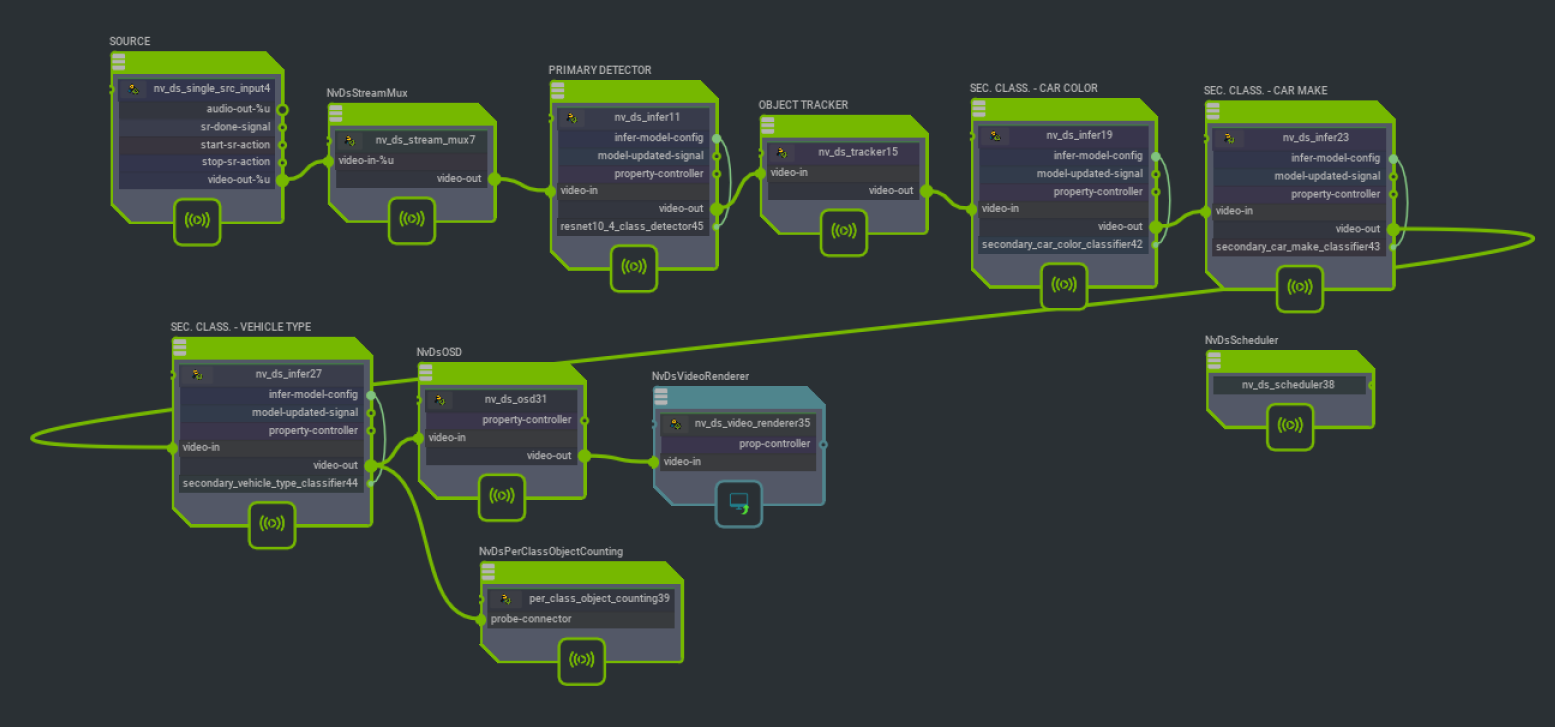The height and width of the screenshot is (727, 1555).
Task: Click the component icon beside nv_ds_infer11
Action: pos(571,118)
